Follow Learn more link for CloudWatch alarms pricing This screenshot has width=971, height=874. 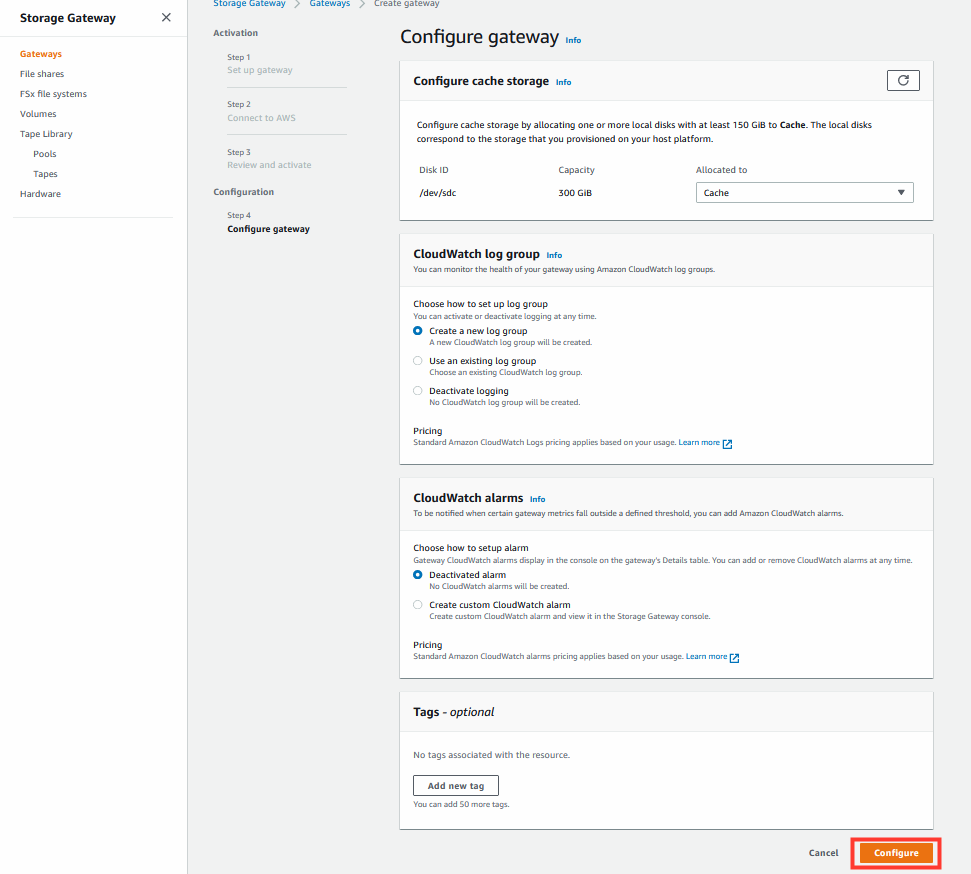click(707, 657)
